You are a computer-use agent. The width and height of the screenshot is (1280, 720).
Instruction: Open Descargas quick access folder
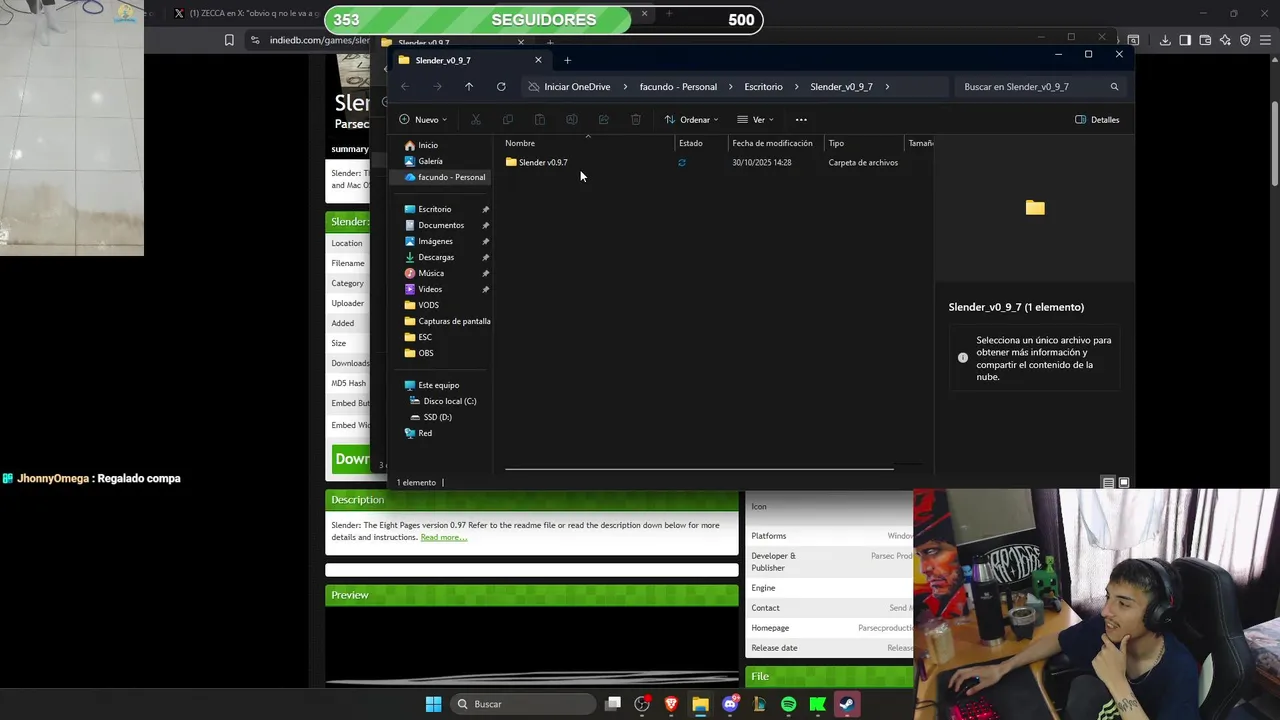click(436, 257)
